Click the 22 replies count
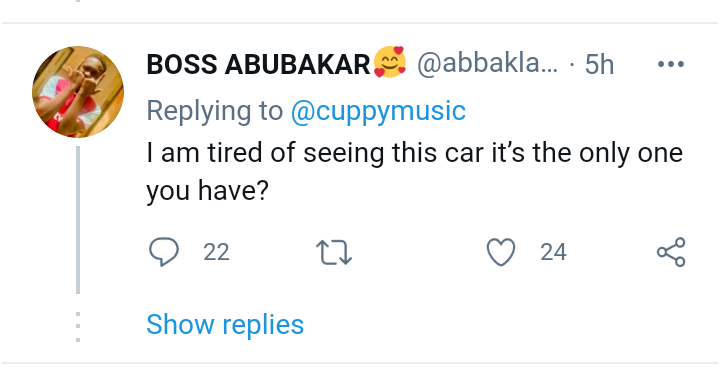This screenshot has height=374, width=720. 216,252
